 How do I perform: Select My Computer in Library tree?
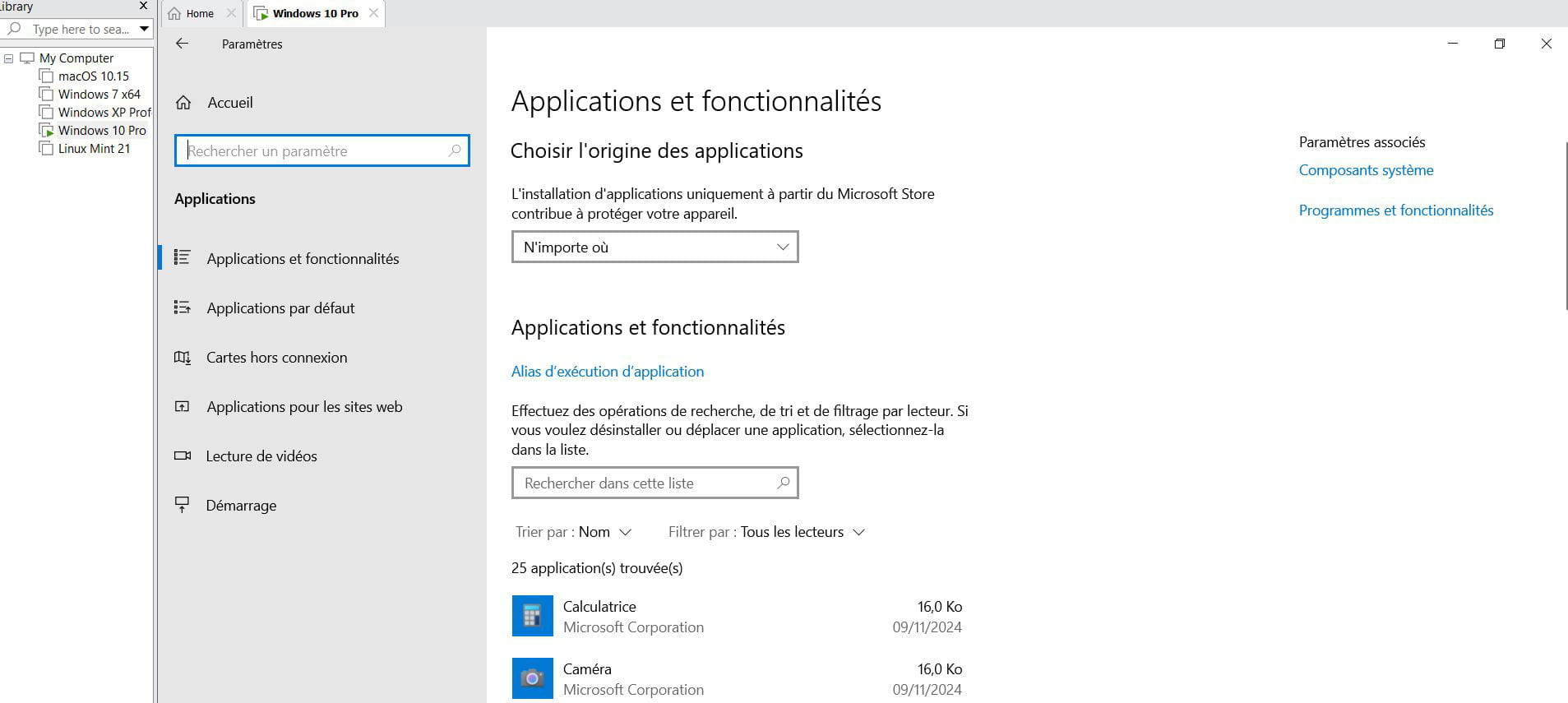click(x=76, y=58)
